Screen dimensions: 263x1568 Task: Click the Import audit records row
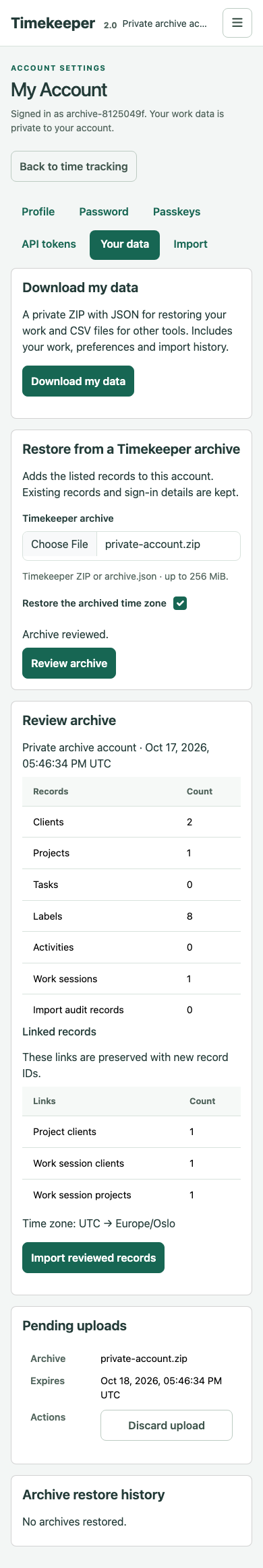pos(131,1010)
